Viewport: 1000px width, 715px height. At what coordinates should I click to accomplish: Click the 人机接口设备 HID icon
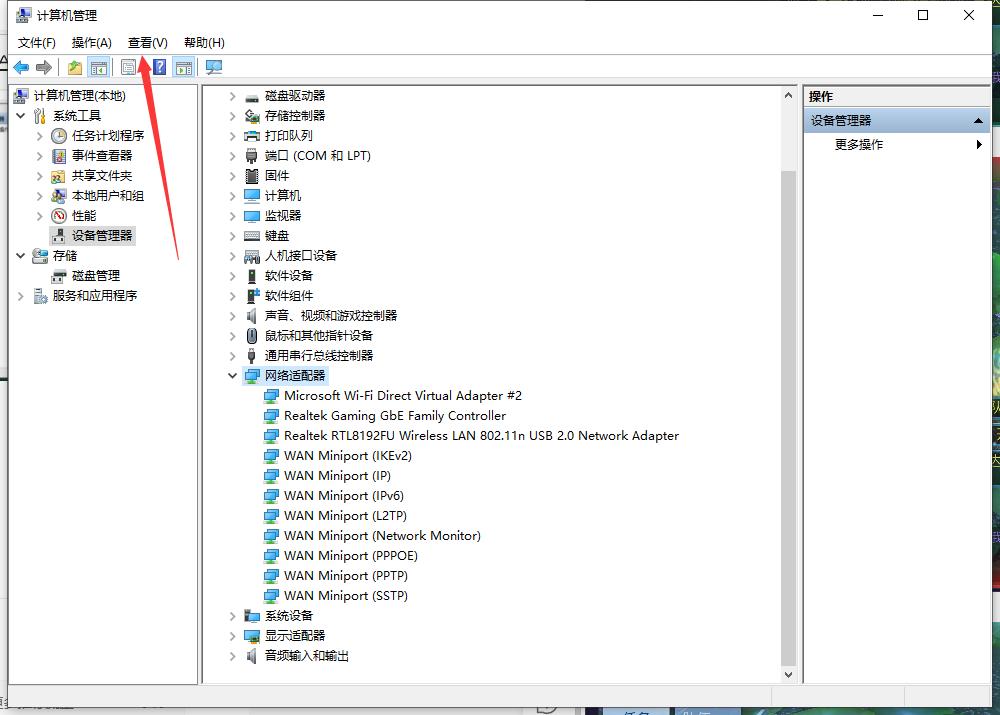tap(252, 256)
